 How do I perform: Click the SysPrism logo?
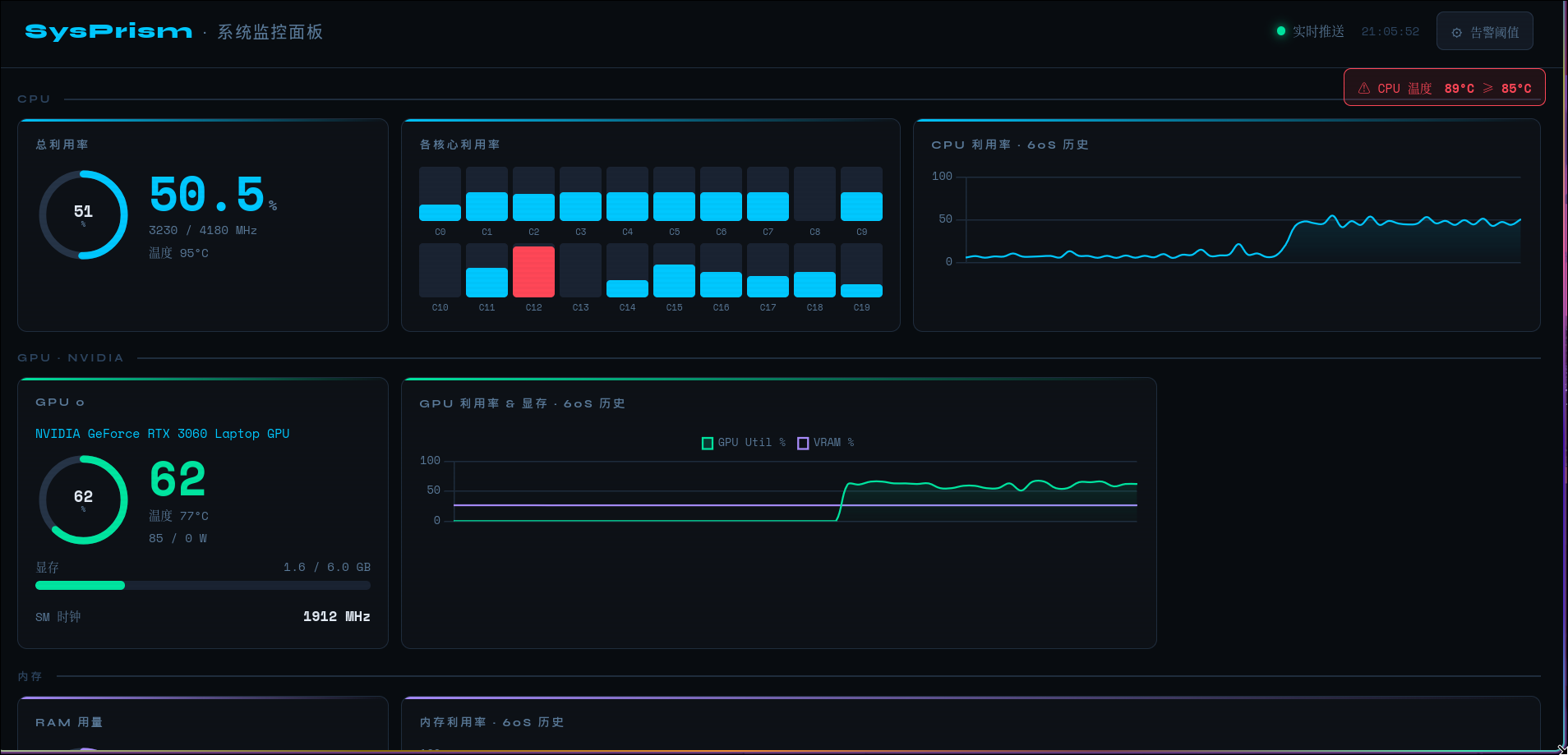(x=108, y=32)
